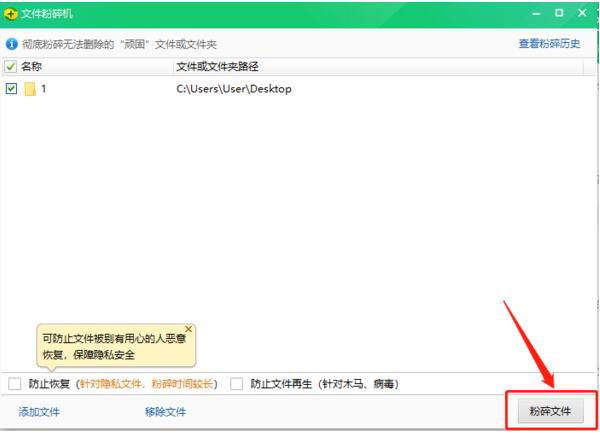This screenshot has width=600, height=435.
Task: Enable the 防止恢复 option
Action: tap(14, 383)
